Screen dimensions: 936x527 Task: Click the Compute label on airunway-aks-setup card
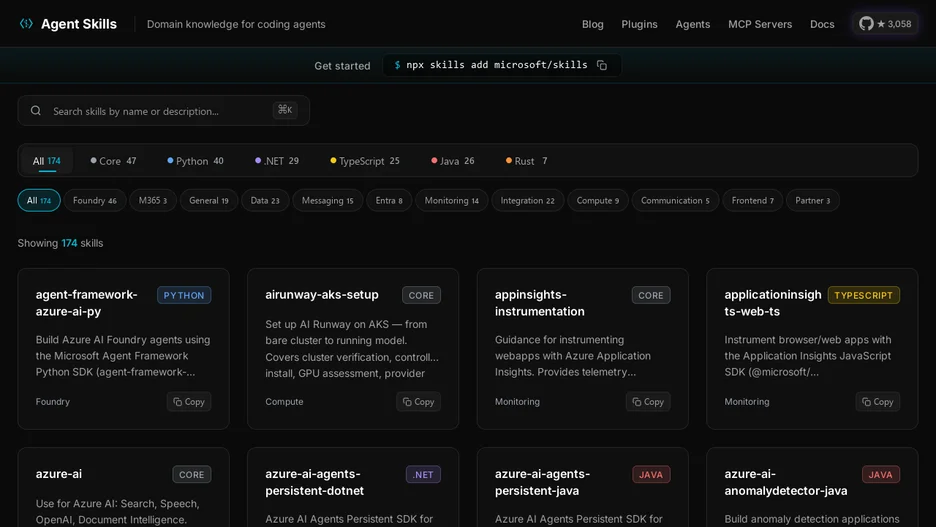(284, 402)
